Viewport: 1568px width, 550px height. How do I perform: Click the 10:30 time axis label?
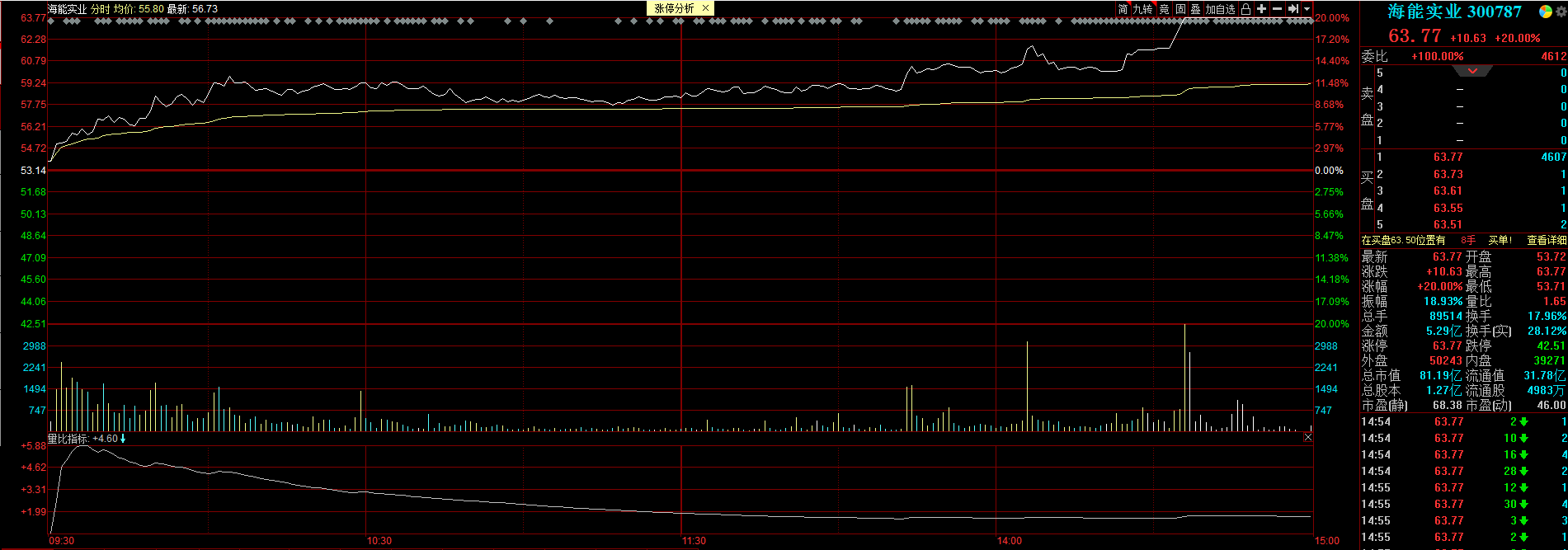(x=379, y=541)
